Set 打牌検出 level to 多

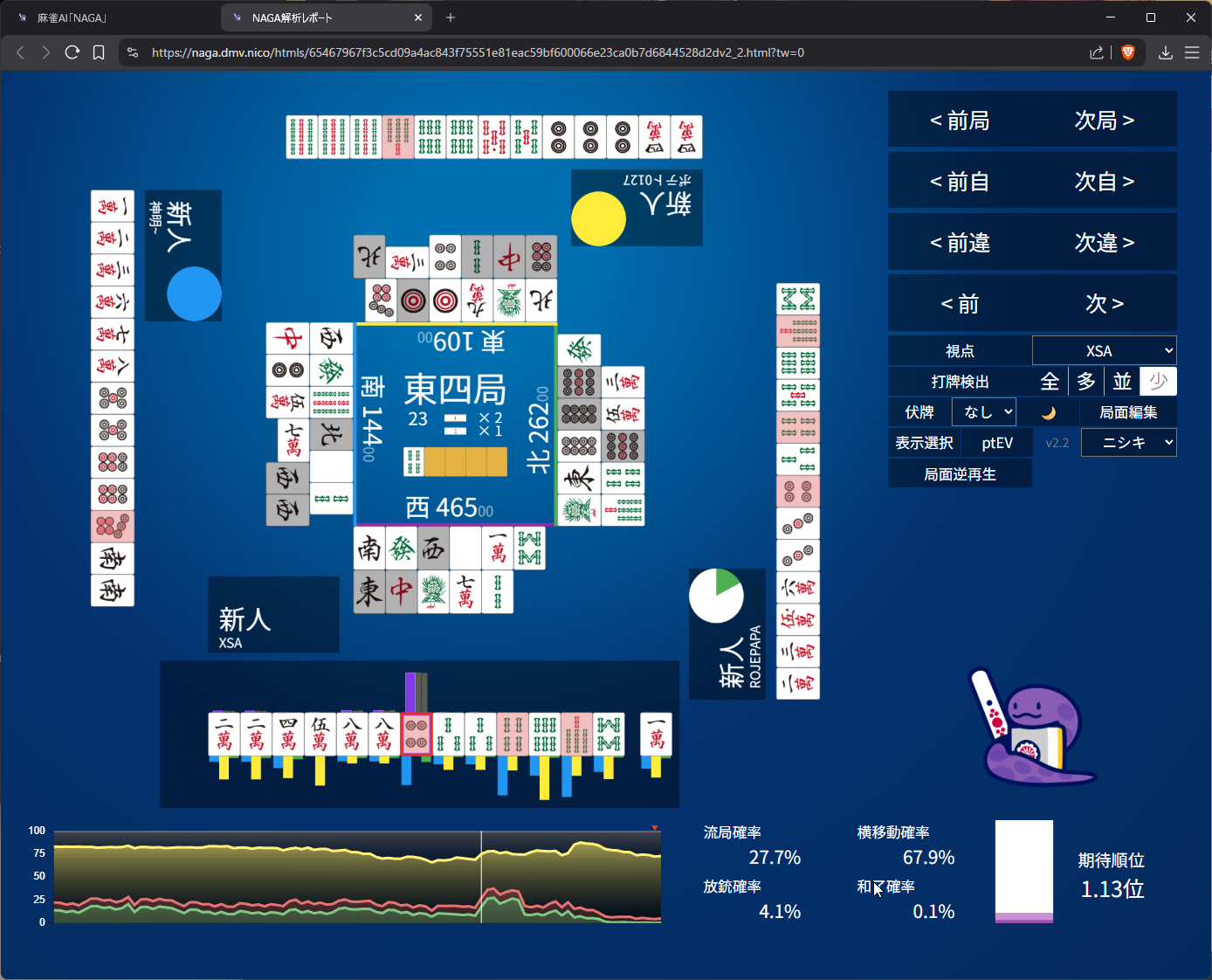[x=1085, y=382]
